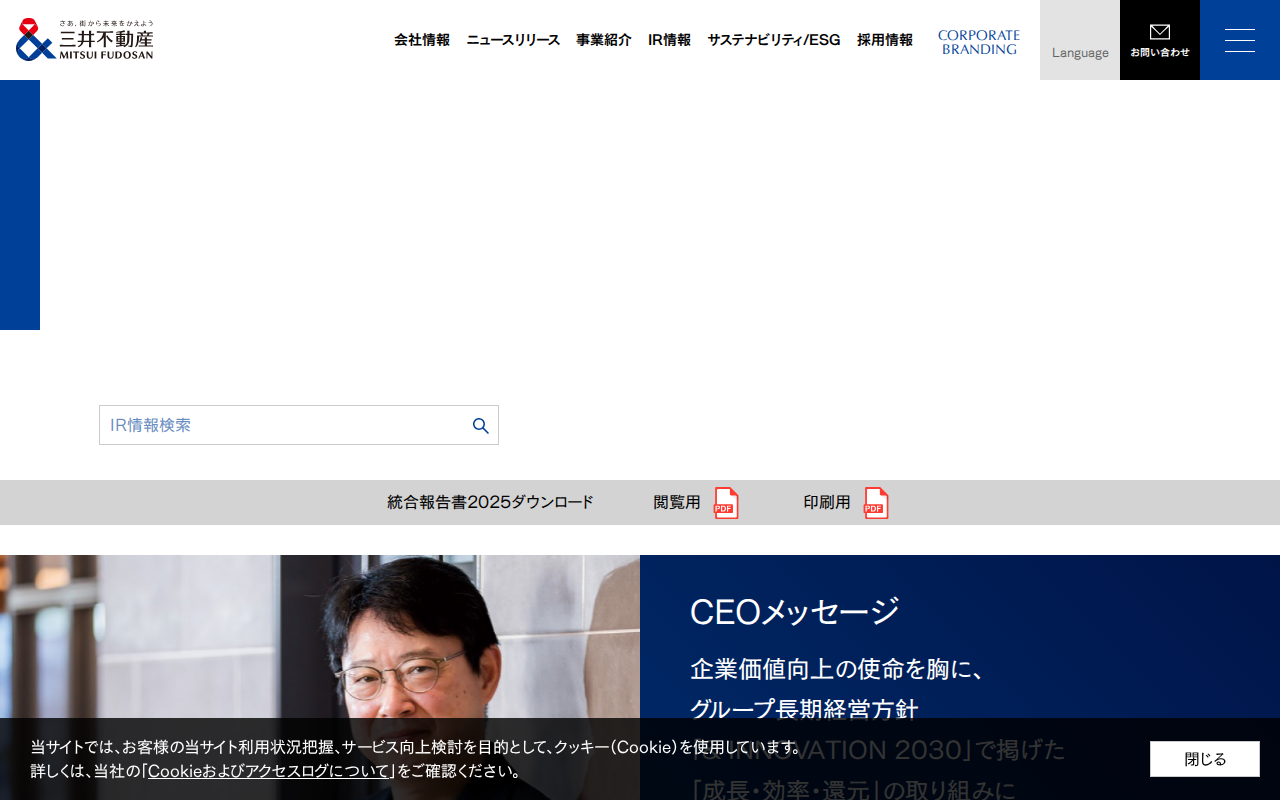1280x800 pixels.
Task: Click the 企業価値向上の使命を胸に text
Action: tap(838, 669)
